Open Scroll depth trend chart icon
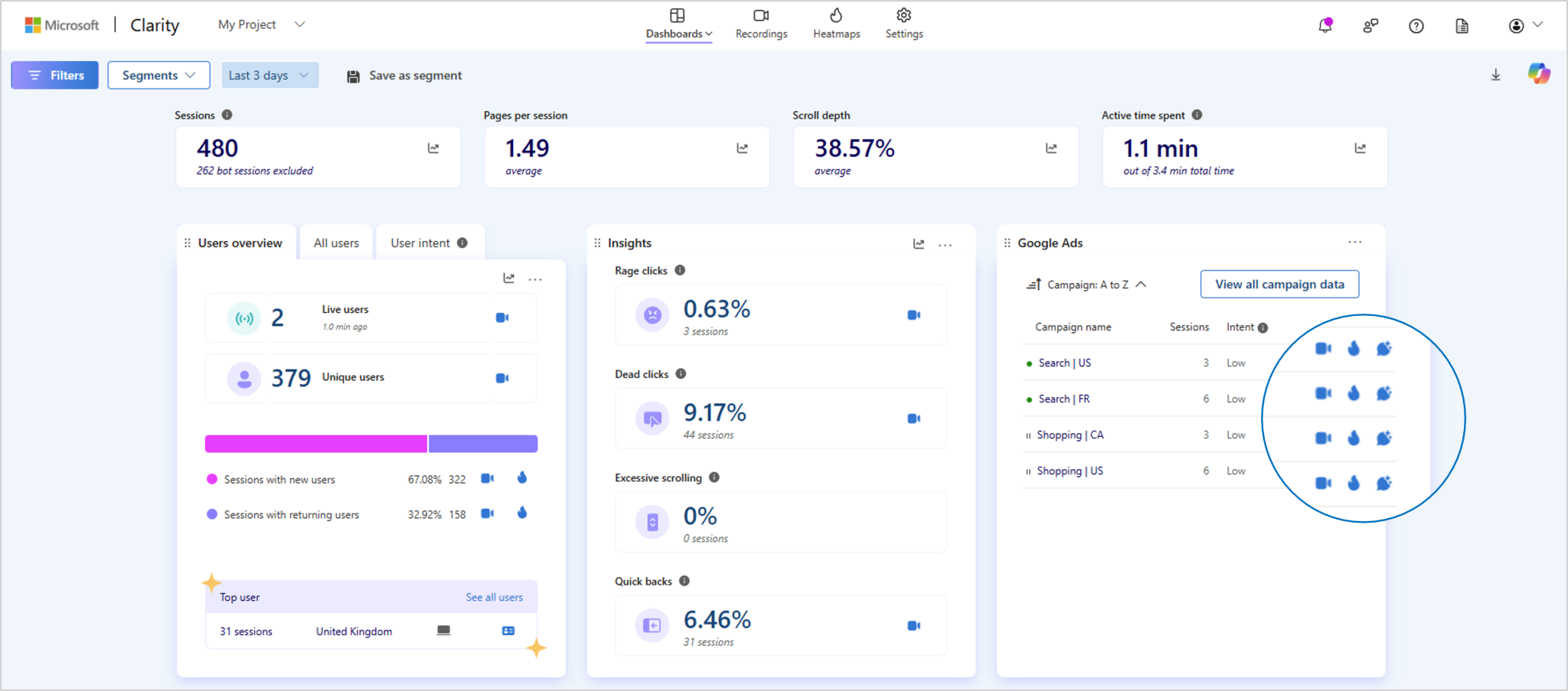 coord(1051,148)
